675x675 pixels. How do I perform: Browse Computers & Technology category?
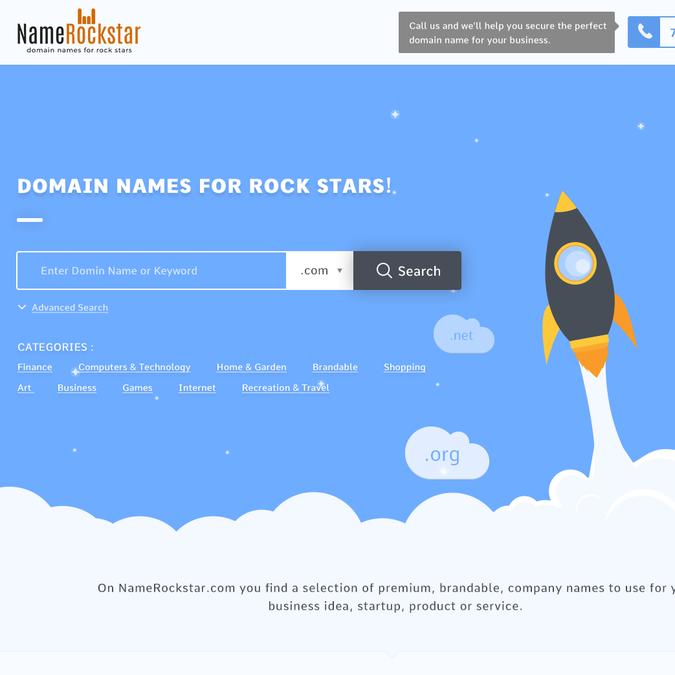(134, 367)
